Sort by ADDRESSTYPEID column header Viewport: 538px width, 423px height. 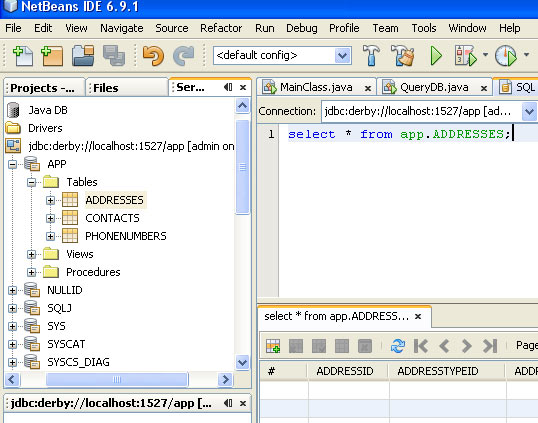coord(447,371)
